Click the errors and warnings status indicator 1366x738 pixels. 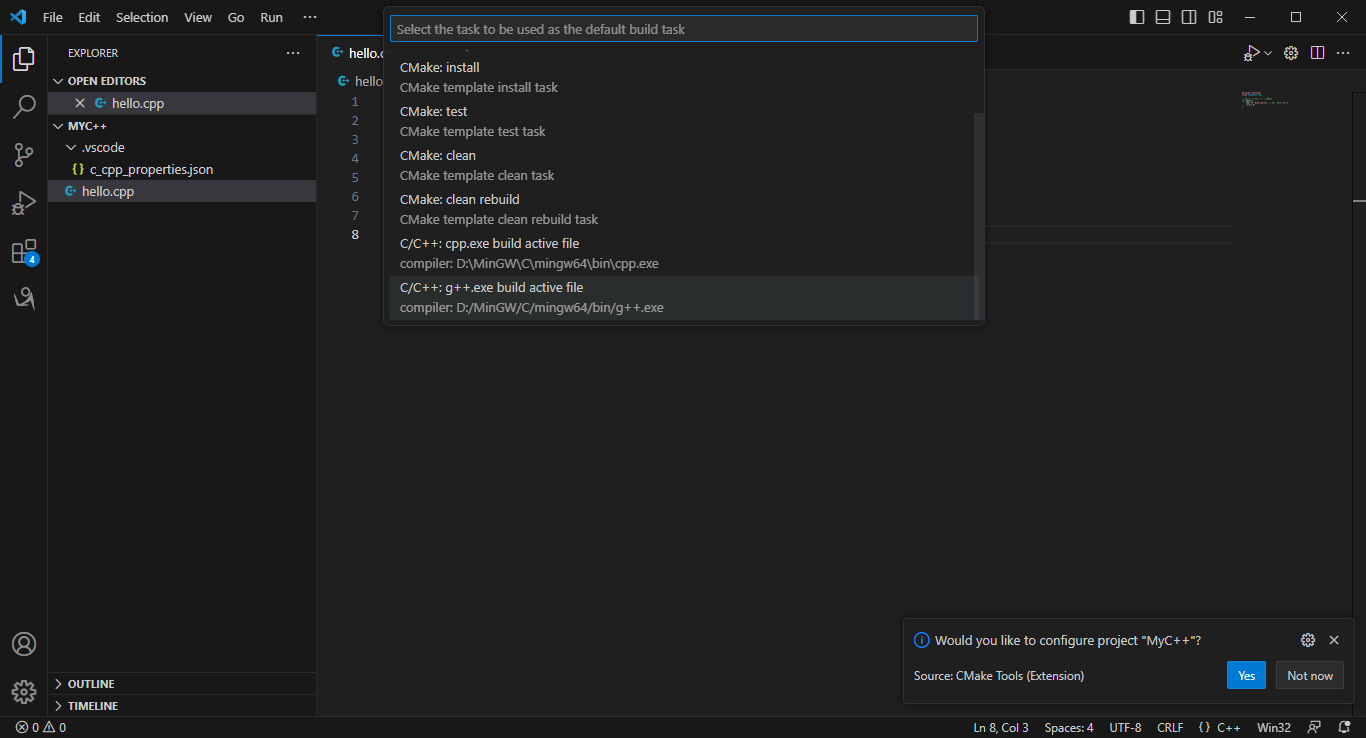[x=41, y=728]
